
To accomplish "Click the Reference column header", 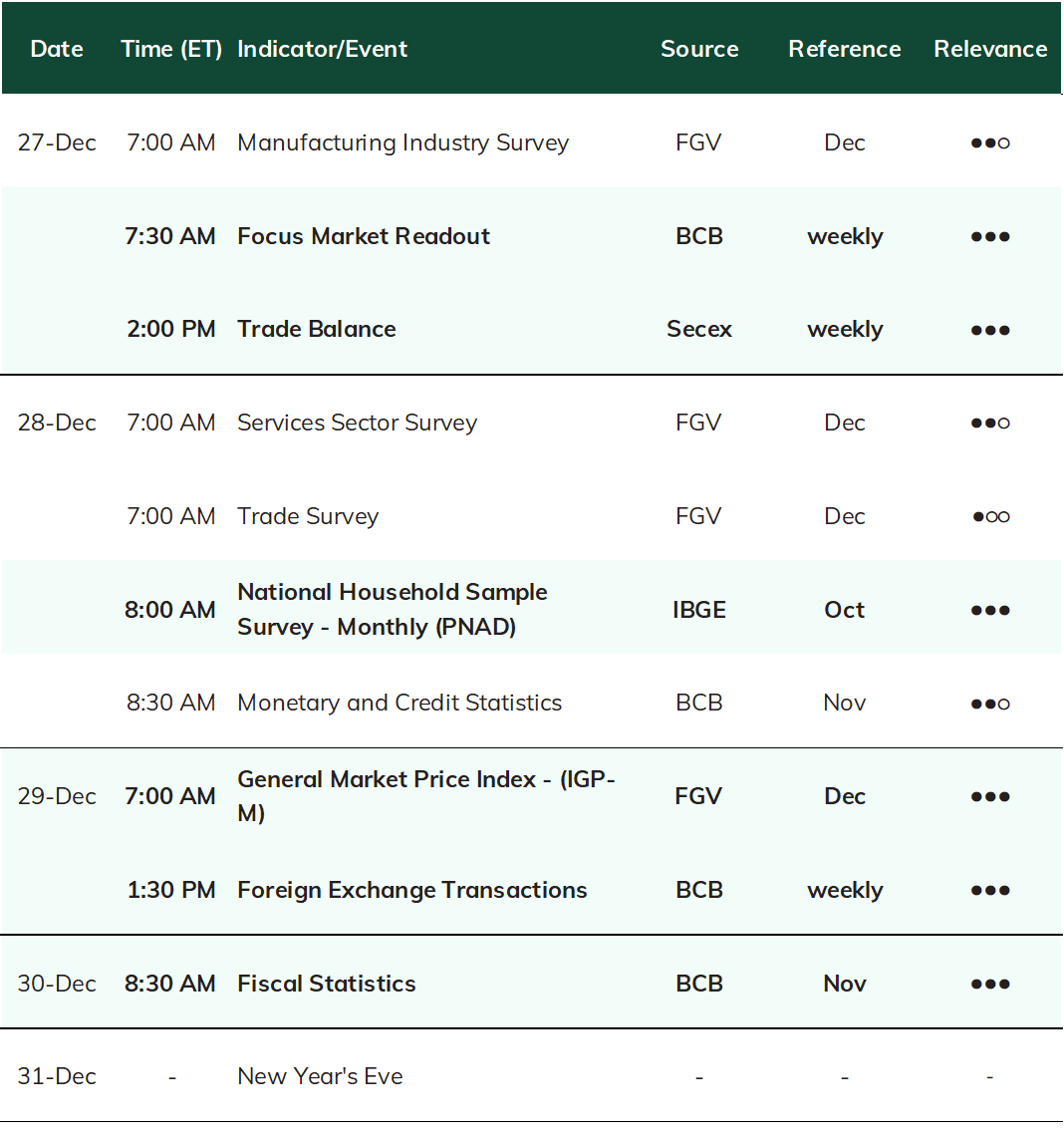I will (845, 49).
